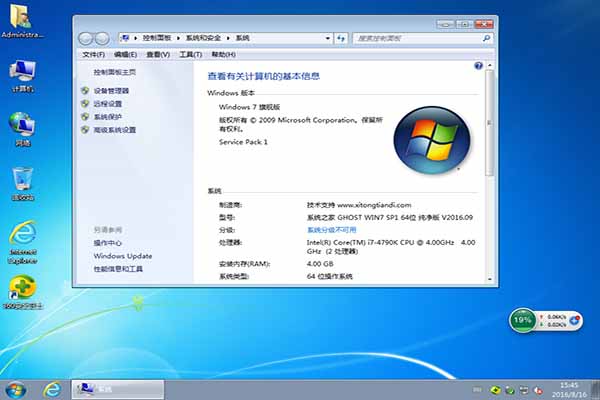Click the Remote Settings shield icon

pyautogui.click(x=85, y=104)
